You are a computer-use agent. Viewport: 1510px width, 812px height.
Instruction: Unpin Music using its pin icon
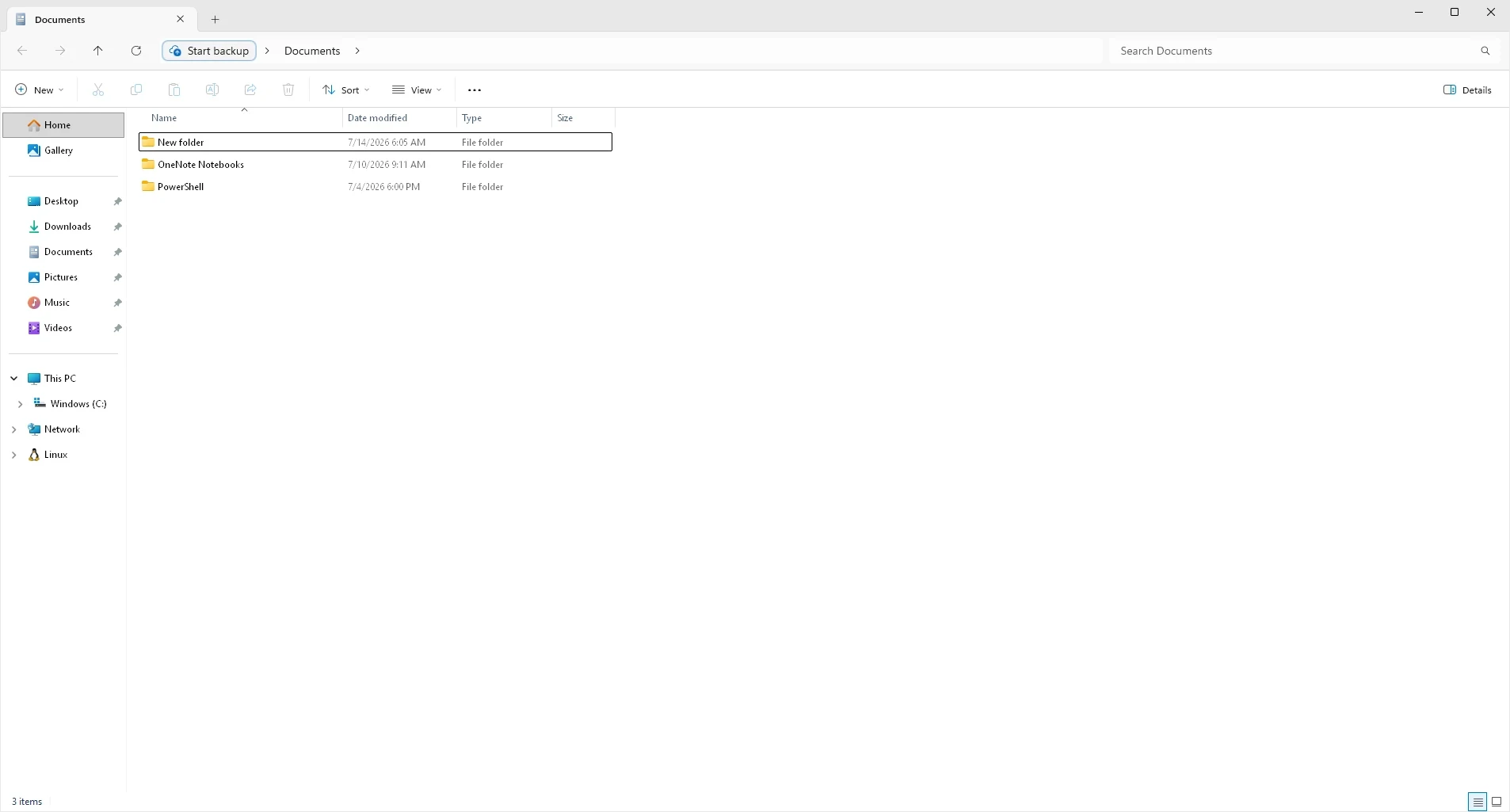(x=118, y=303)
